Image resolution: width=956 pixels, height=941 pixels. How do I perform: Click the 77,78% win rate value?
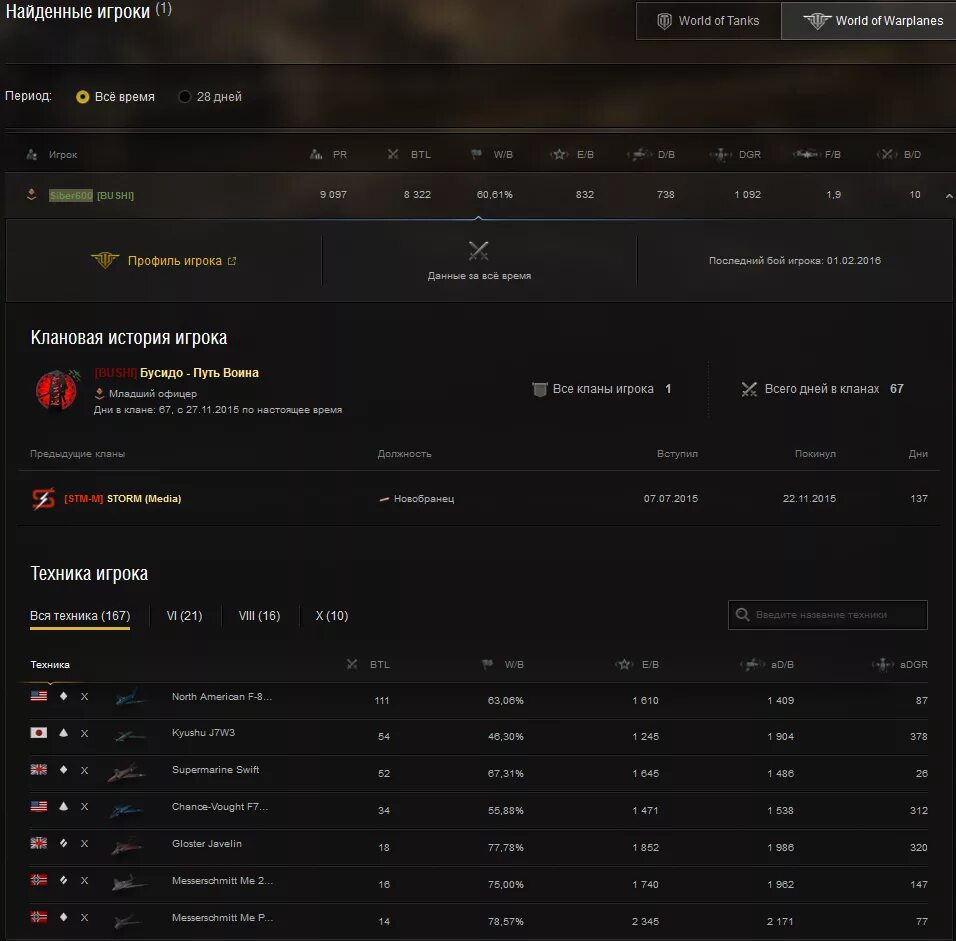[x=505, y=848]
